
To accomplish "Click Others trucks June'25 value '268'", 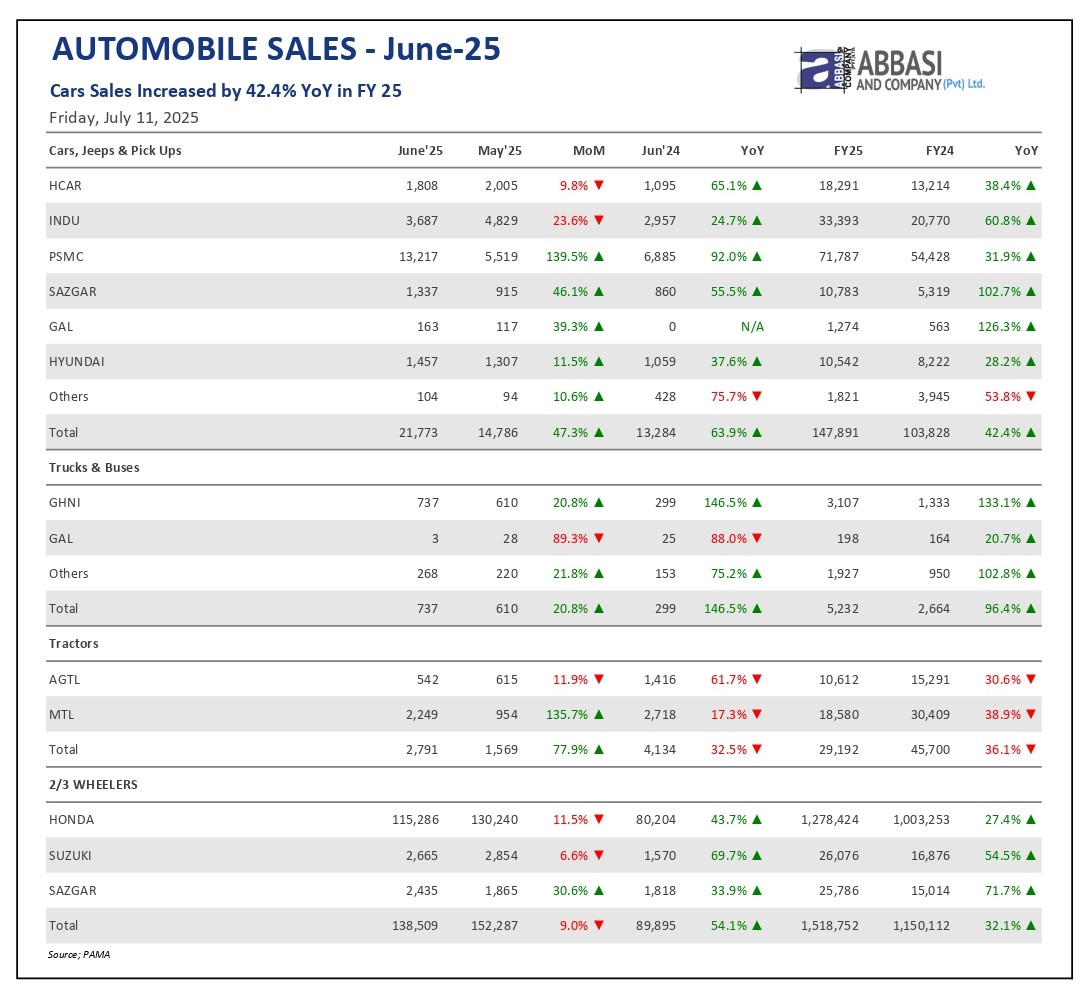I will tap(428, 574).
